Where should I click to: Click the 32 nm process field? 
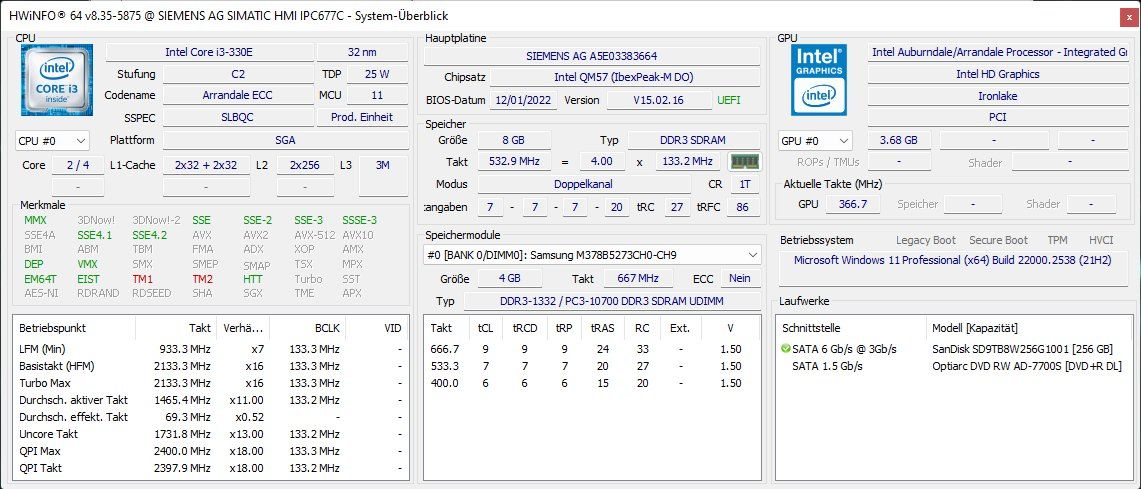coord(362,52)
